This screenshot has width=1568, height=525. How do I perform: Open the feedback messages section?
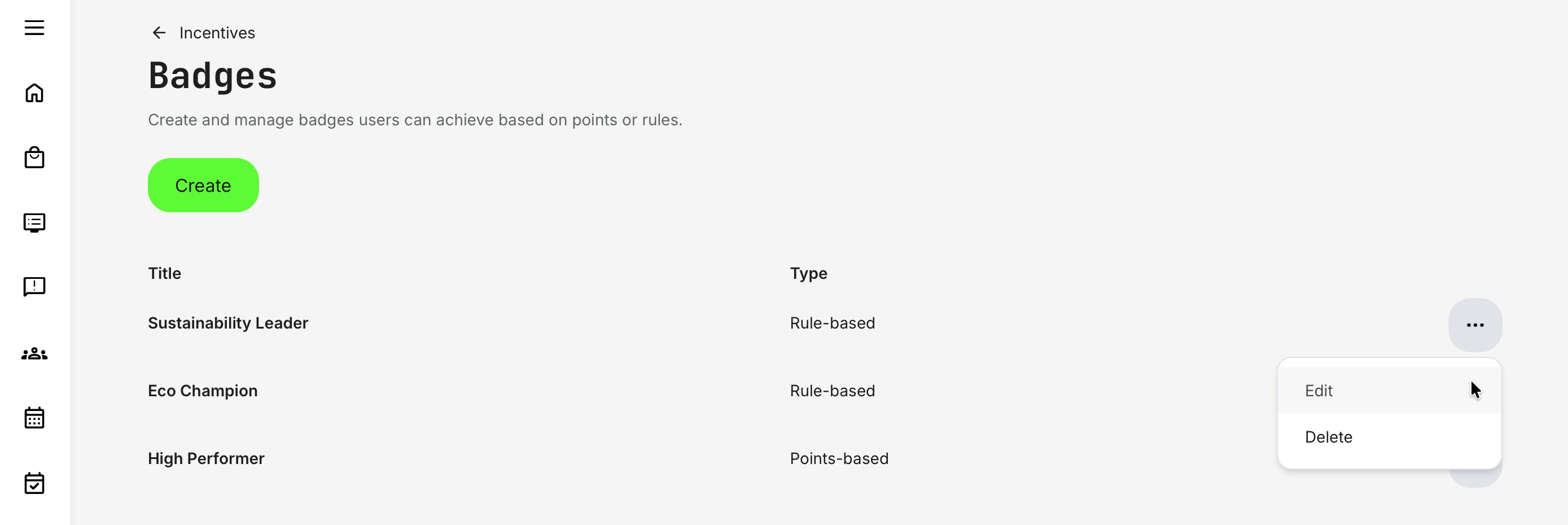[34, 286]
